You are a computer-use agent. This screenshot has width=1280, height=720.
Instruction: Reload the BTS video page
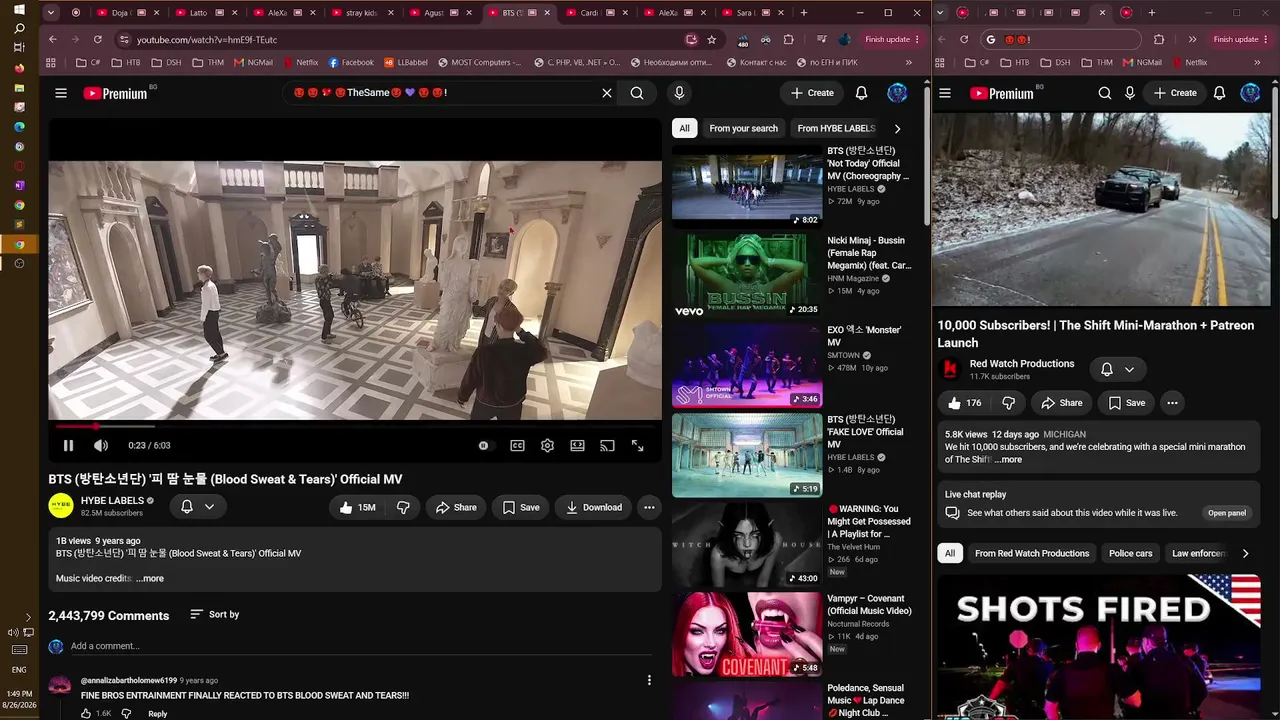pos(97,40)
